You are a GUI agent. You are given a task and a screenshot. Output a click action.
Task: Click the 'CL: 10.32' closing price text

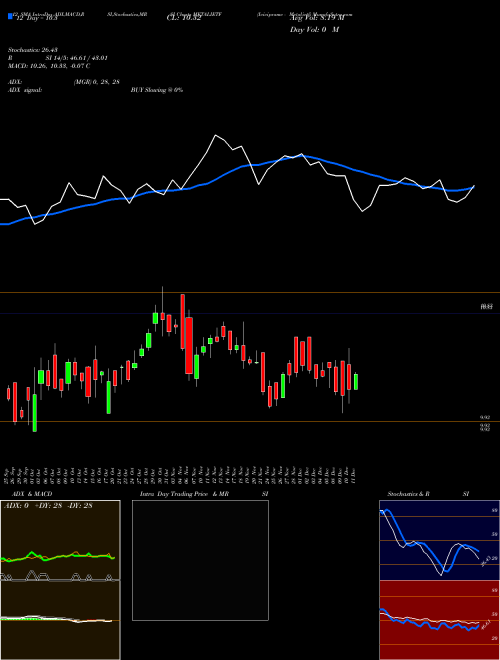[184, 19]
